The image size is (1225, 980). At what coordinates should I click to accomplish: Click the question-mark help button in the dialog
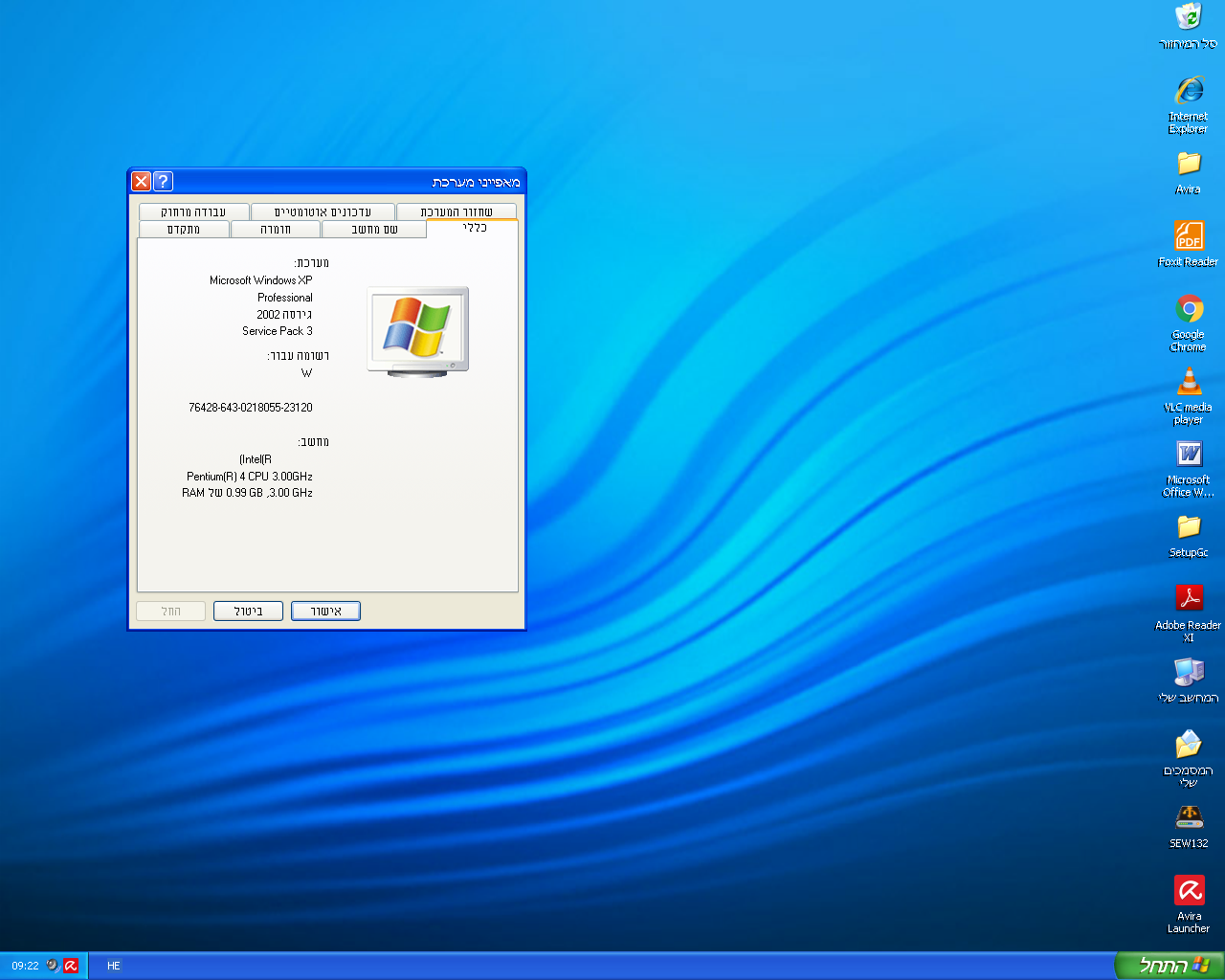[x=163, y=181]
